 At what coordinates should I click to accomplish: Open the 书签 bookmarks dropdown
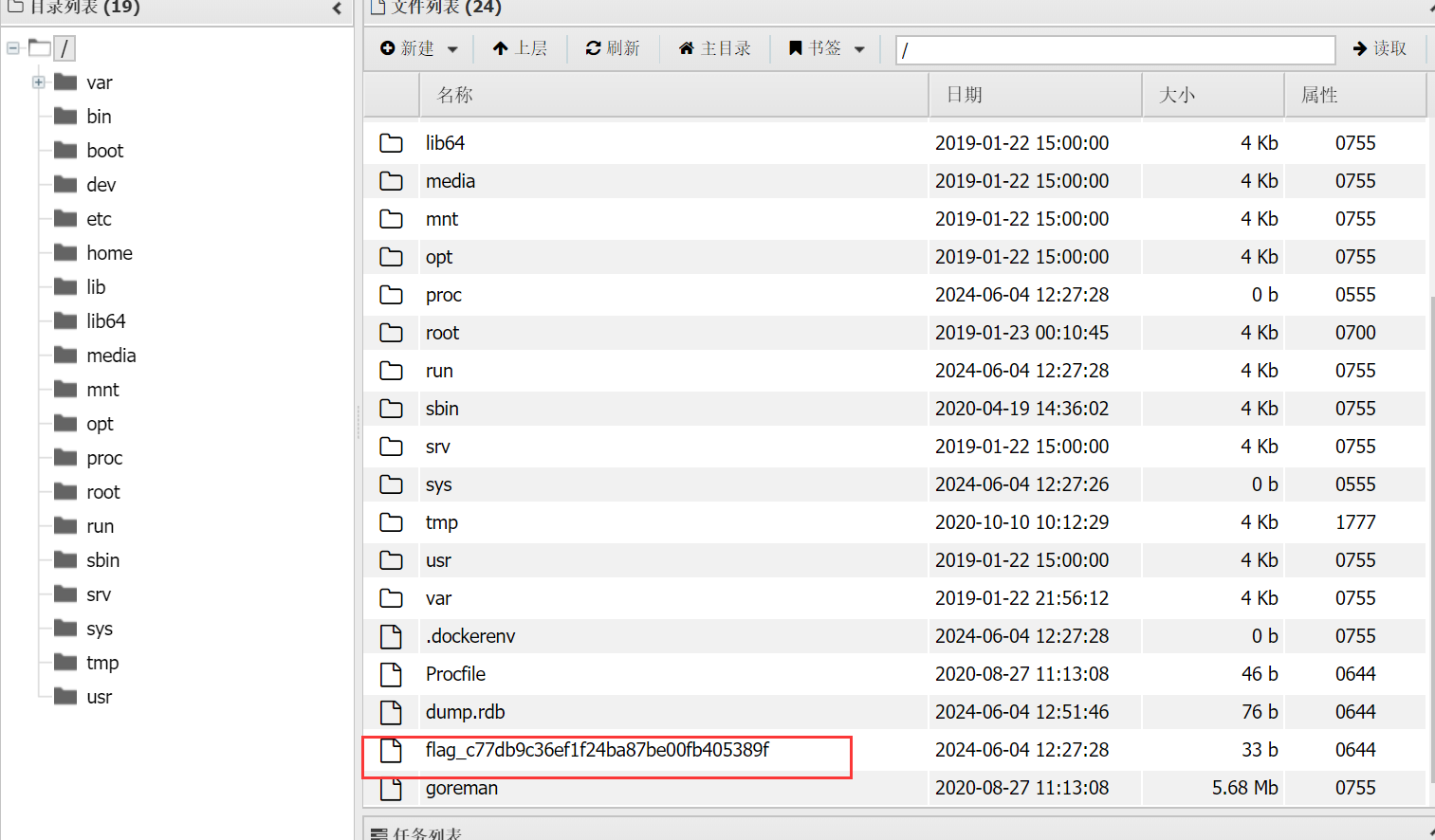coord(827,48)
